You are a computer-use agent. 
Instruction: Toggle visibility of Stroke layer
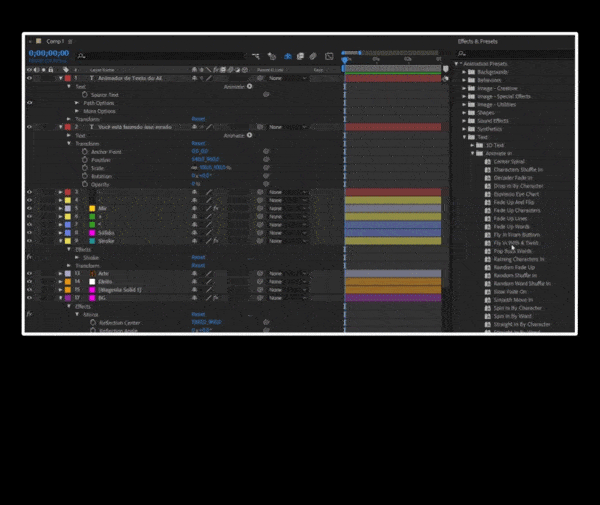coord(30,241)
